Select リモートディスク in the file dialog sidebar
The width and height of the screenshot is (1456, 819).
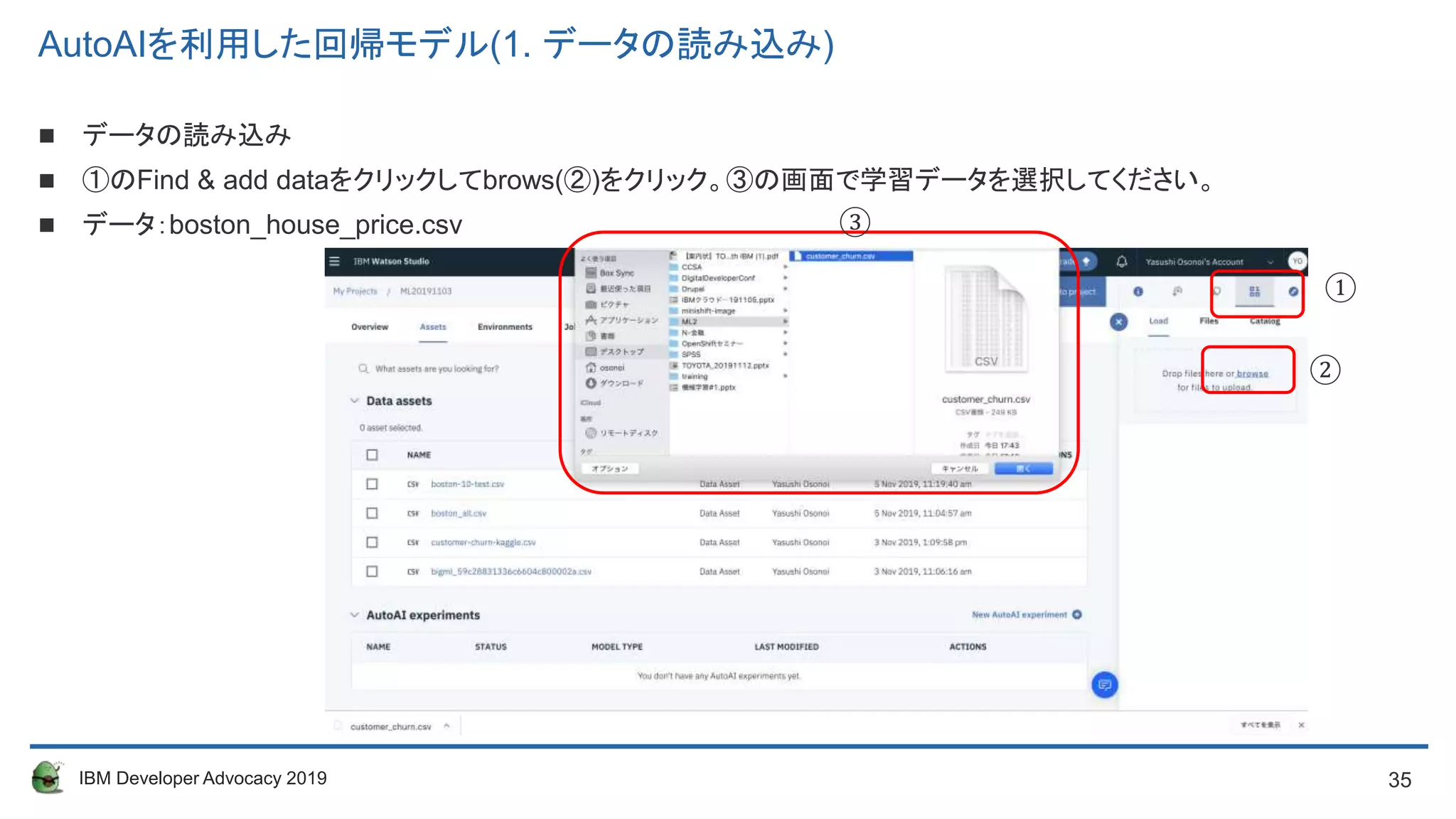coord(622,433)
